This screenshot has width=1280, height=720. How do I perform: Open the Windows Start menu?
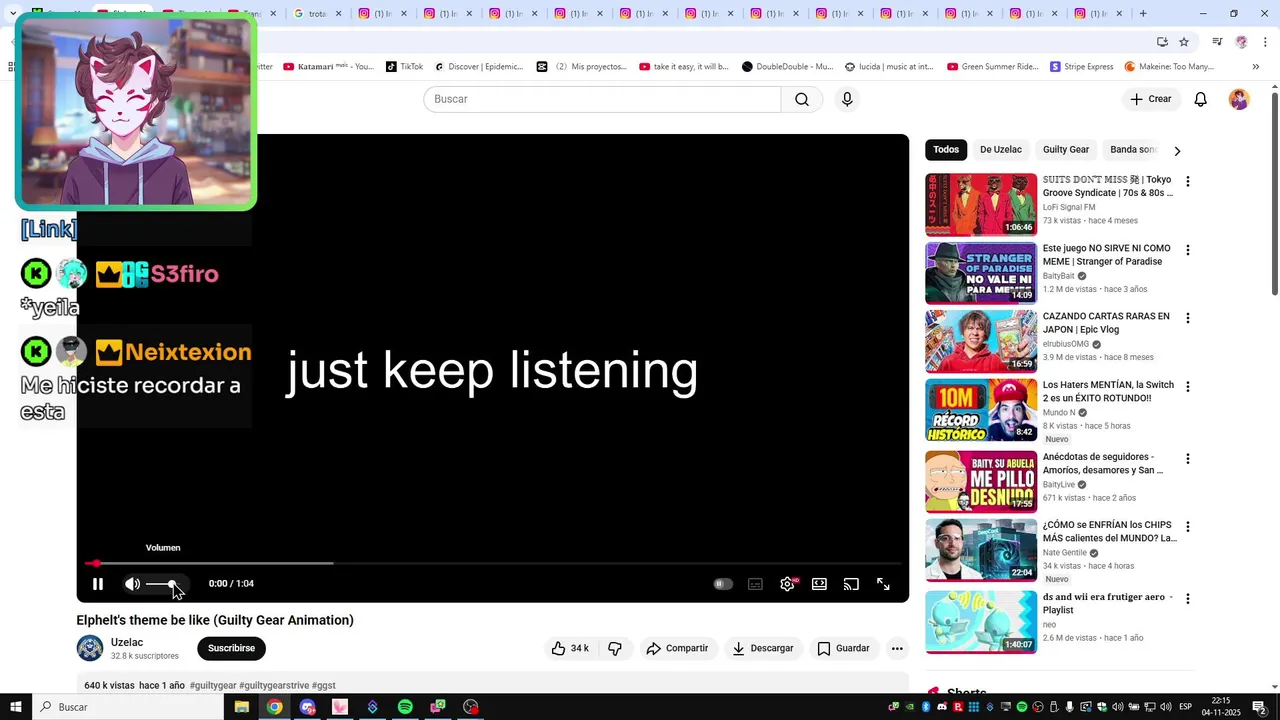(x=16, y=707)
